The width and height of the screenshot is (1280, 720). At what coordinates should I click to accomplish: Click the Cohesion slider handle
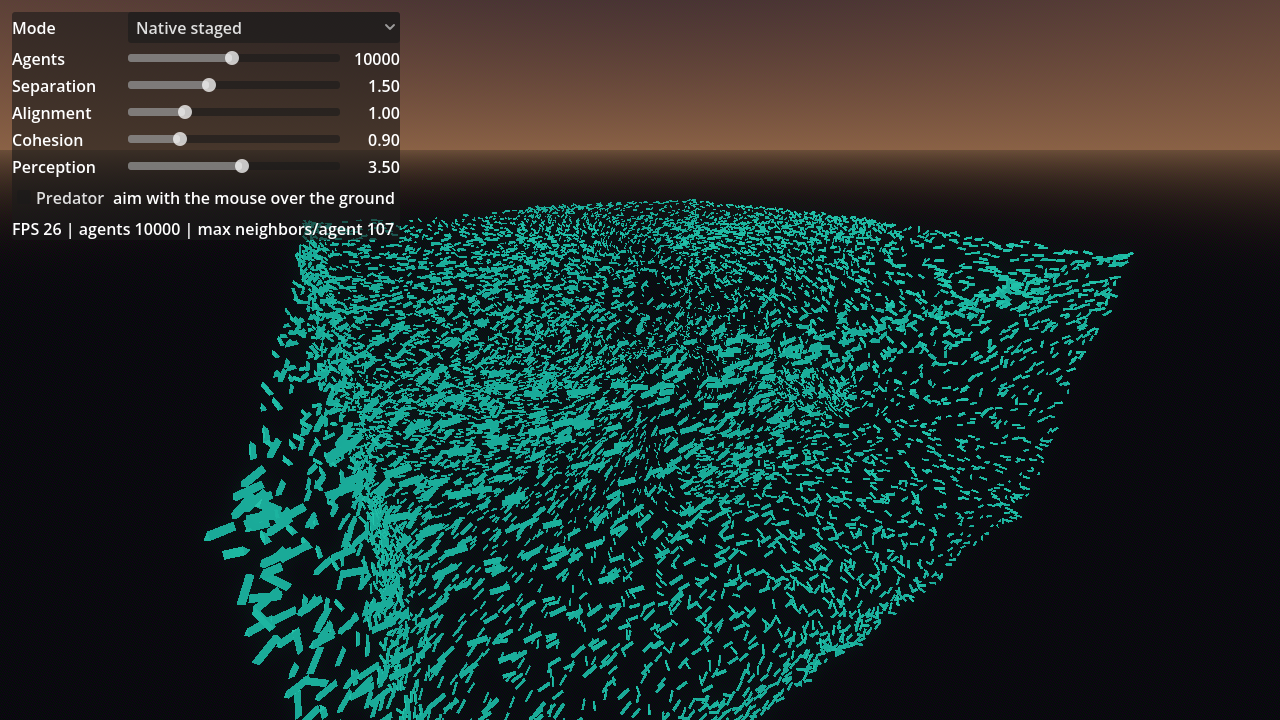pos(180,139)
